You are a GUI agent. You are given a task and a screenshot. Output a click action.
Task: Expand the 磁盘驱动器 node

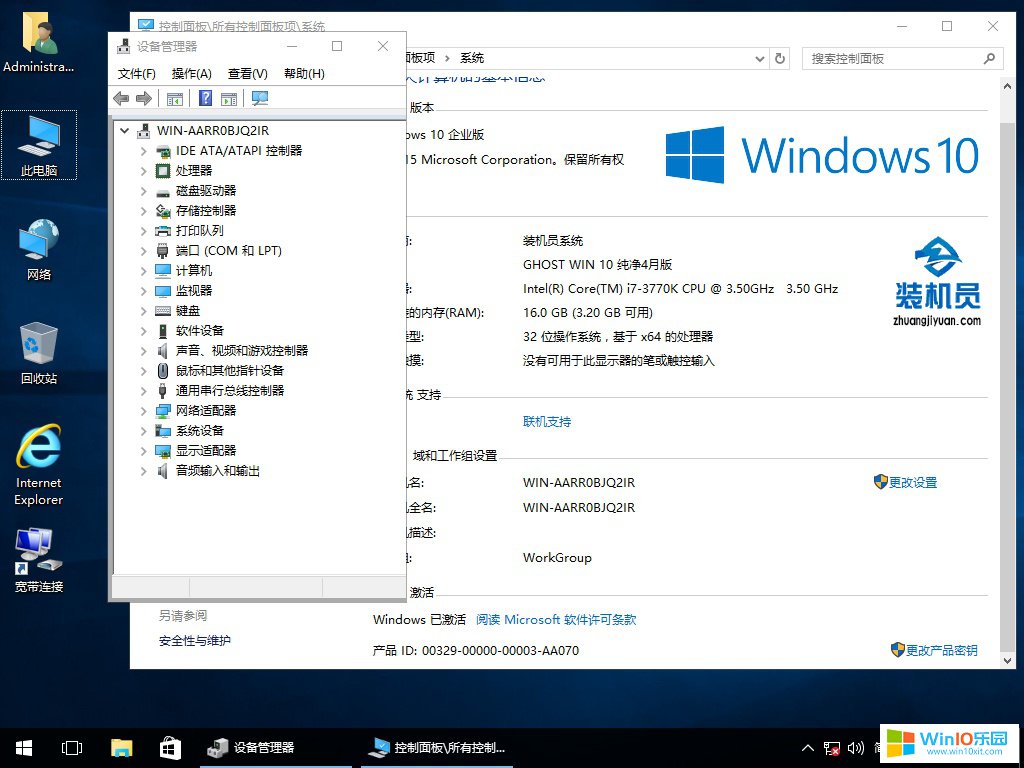[143, 191]
